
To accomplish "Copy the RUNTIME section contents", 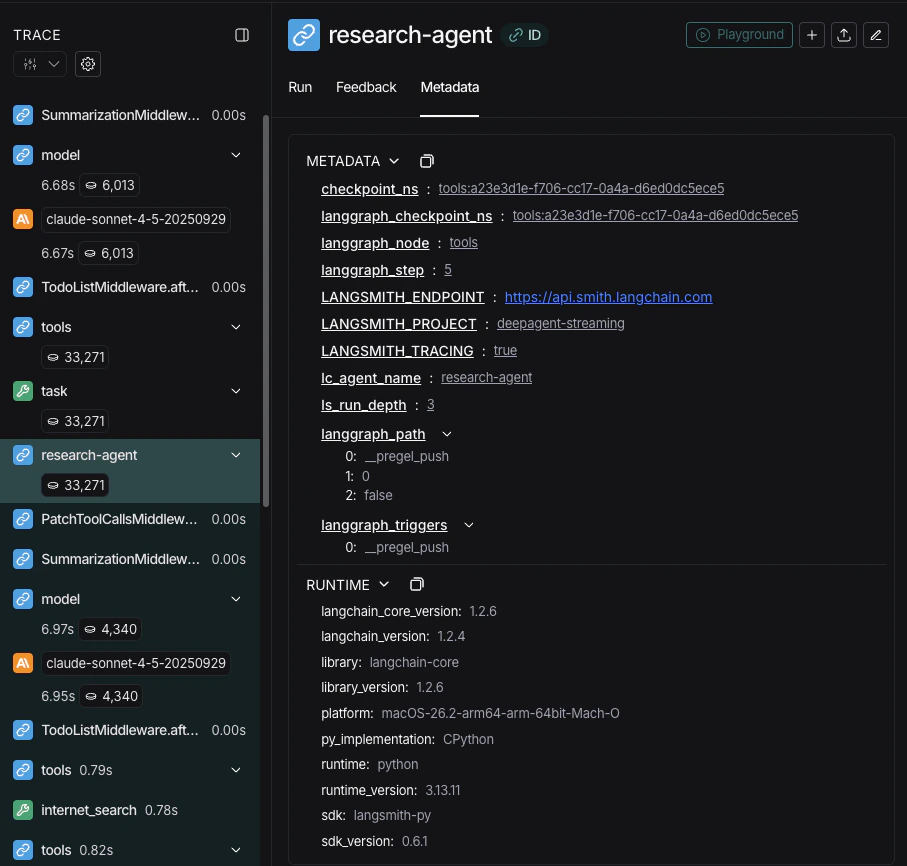I will [416, 584].
